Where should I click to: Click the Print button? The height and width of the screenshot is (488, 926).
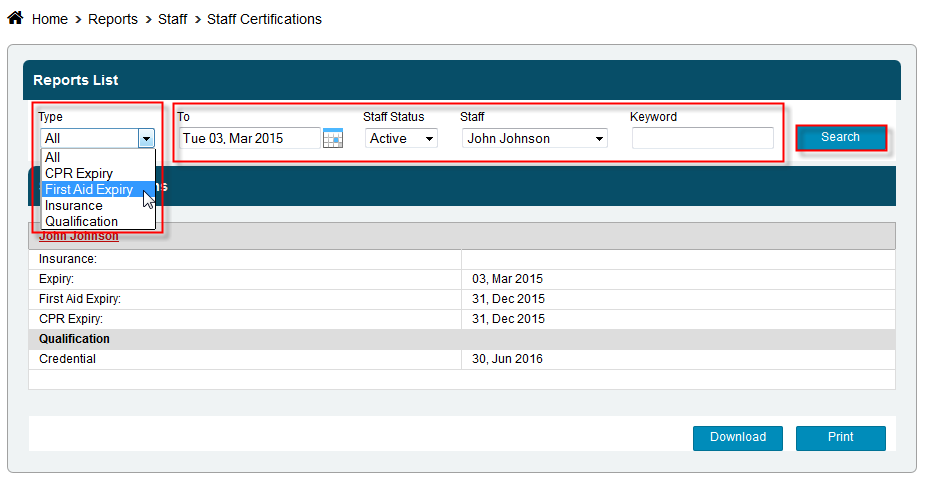tap(840, 437)
